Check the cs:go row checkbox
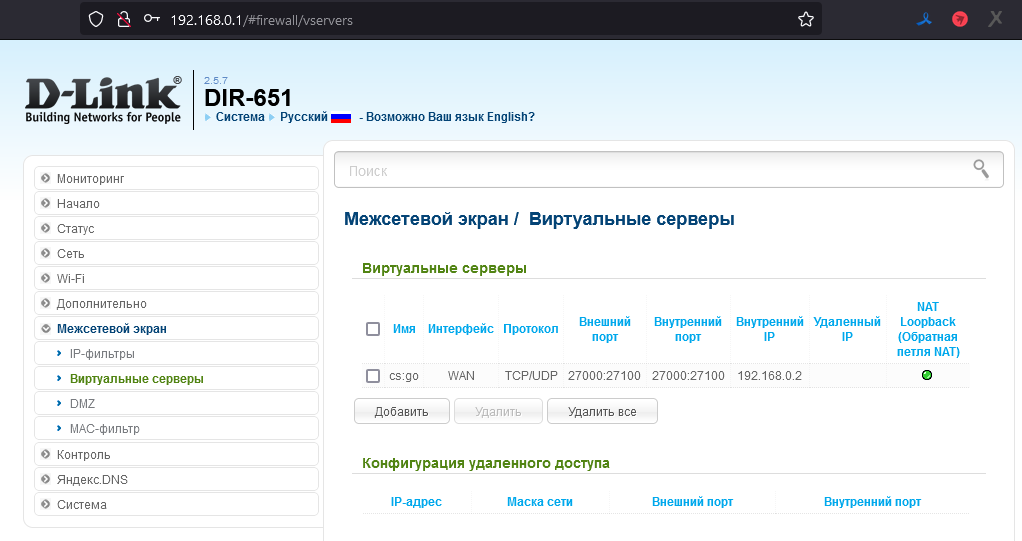The image size is (1022, 541). click(373, 375)
